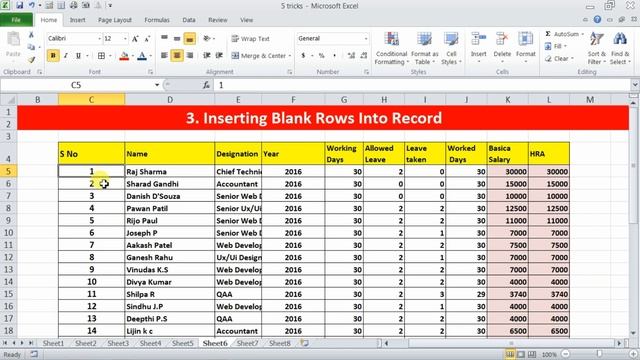The image size is (640, 360).
Task: Toggle Bold formatting
Action: (53, 56)
